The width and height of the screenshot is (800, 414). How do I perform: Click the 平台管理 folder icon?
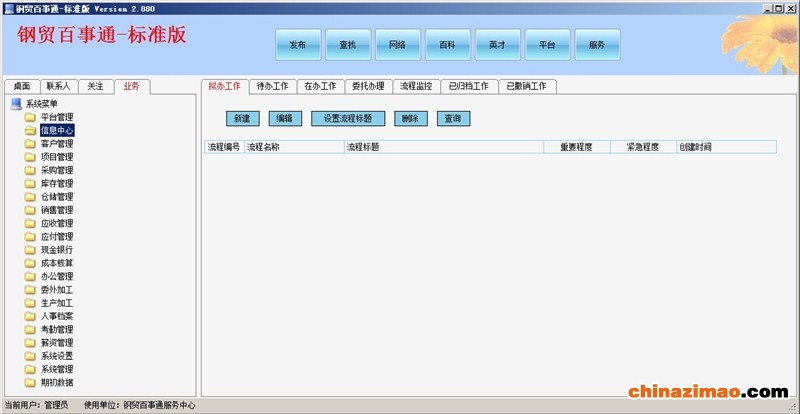pyautogui.click(x=31, y=117)
